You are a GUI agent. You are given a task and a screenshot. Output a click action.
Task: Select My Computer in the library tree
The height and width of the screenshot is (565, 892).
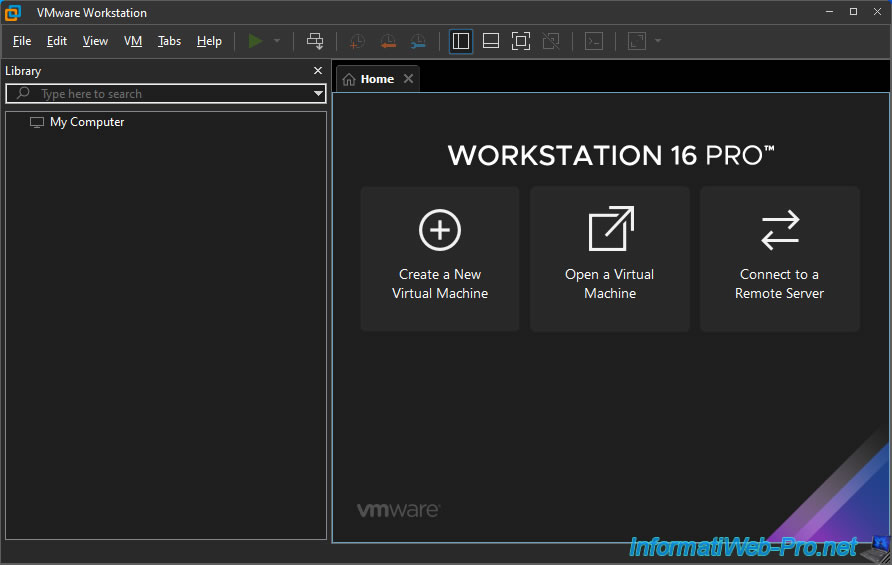coord(87,122)
